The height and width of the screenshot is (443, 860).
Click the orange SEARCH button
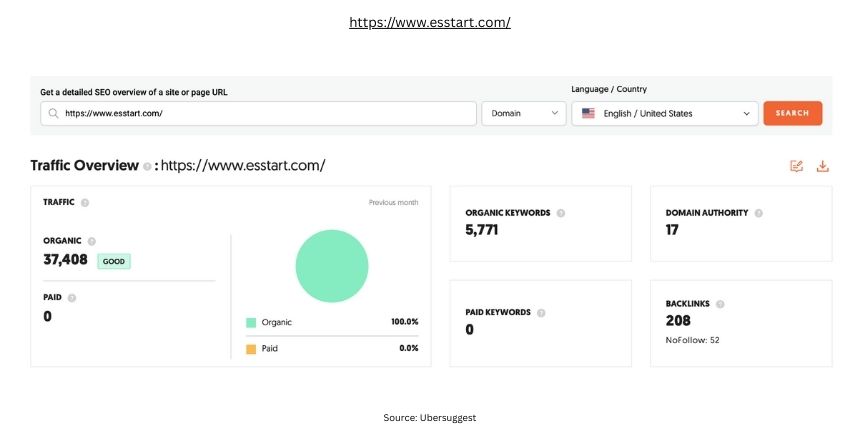(x=793, y=113)
